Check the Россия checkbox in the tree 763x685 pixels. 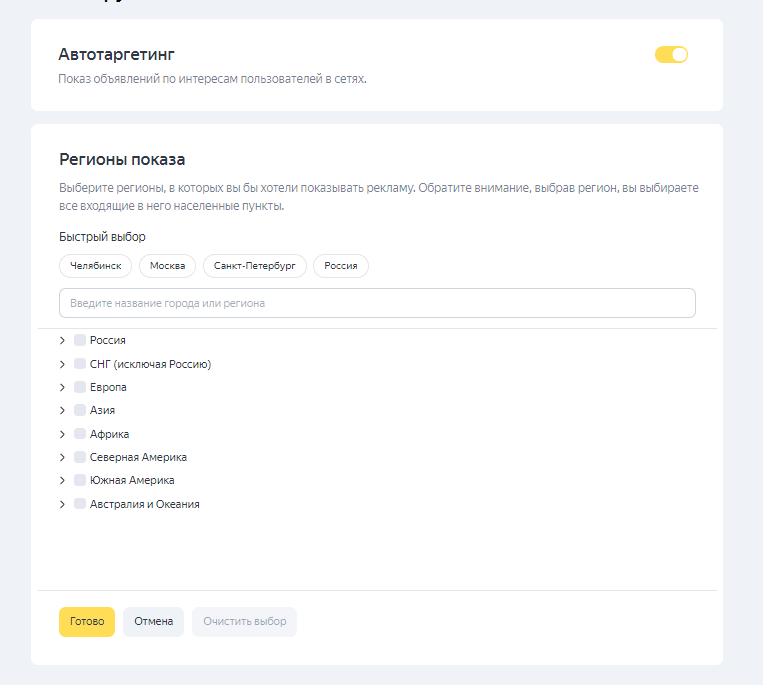pos(80,340)
